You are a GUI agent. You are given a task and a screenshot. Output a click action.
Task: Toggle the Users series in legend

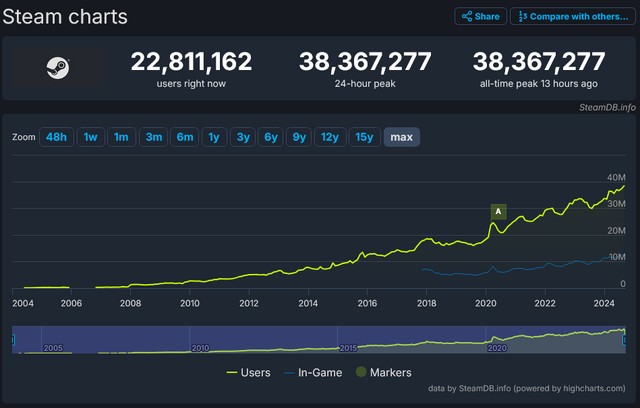248,373
